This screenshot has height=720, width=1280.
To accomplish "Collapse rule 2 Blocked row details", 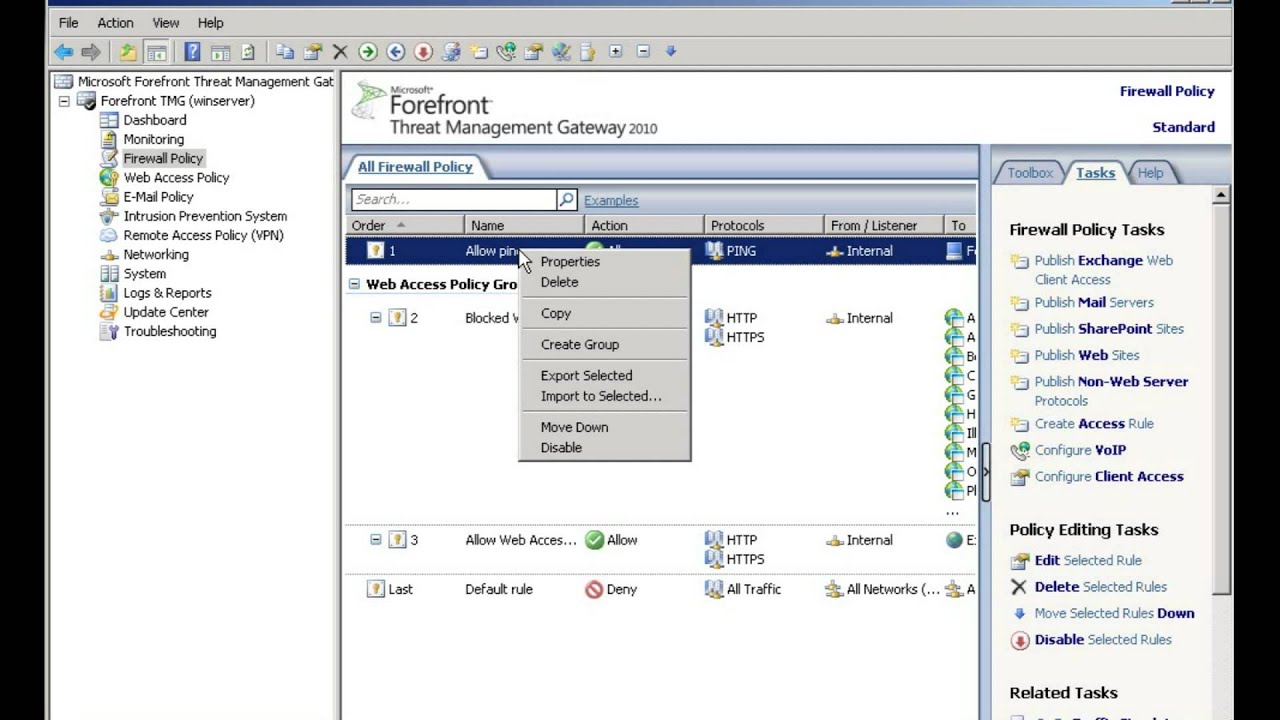I will tap(376, 318).
